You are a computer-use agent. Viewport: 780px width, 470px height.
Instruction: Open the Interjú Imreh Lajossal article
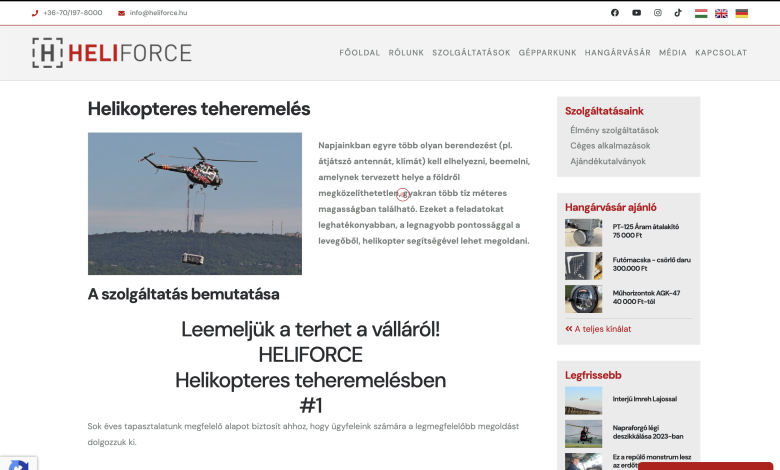[x=644, y=399]
